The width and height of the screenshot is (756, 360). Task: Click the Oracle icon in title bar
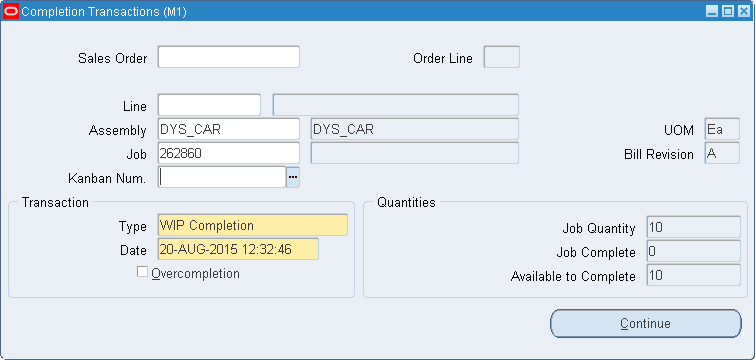11,12
